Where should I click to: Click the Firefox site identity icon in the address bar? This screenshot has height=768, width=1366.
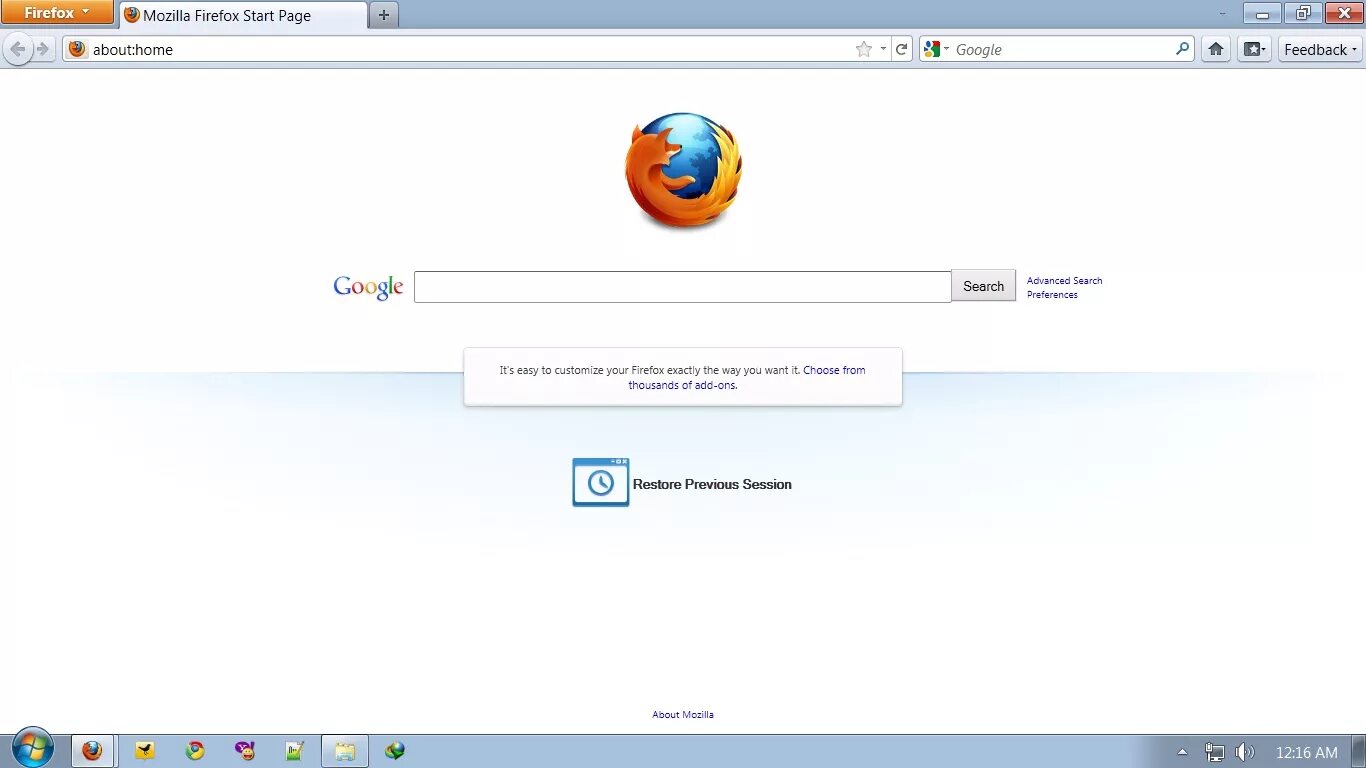point(77,49)
